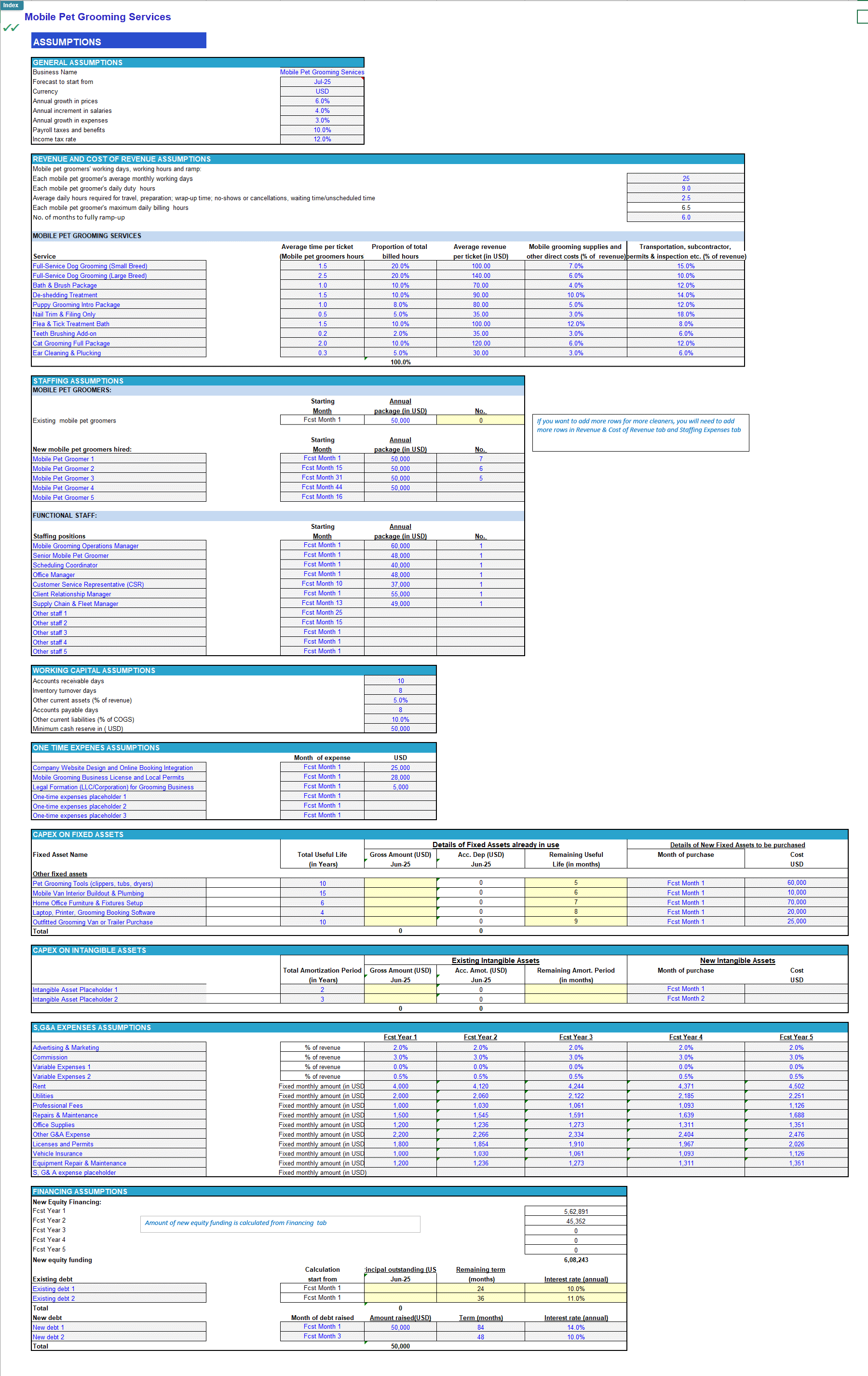
Task: Click the Mobile Grooming Operations Manager position
Action: coord(118,546)
